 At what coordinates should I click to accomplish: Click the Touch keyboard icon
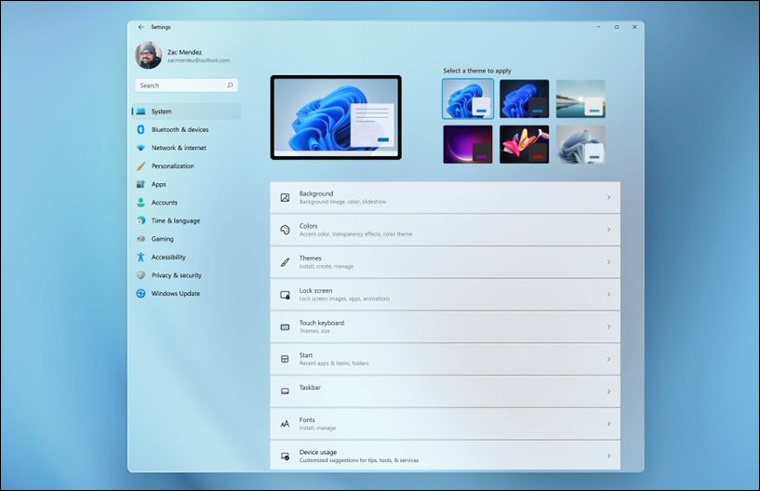285,327
